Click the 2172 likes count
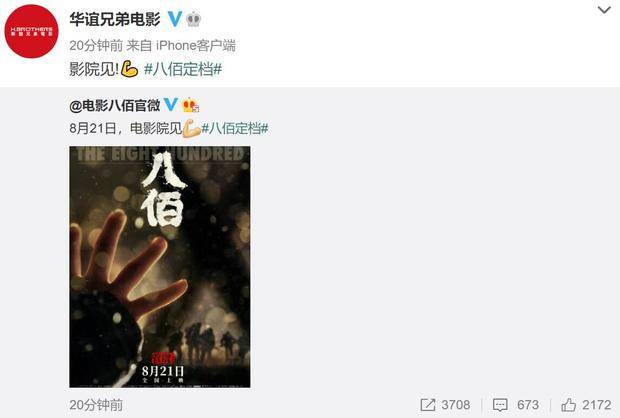620x418 pixels. pos(597,405)
